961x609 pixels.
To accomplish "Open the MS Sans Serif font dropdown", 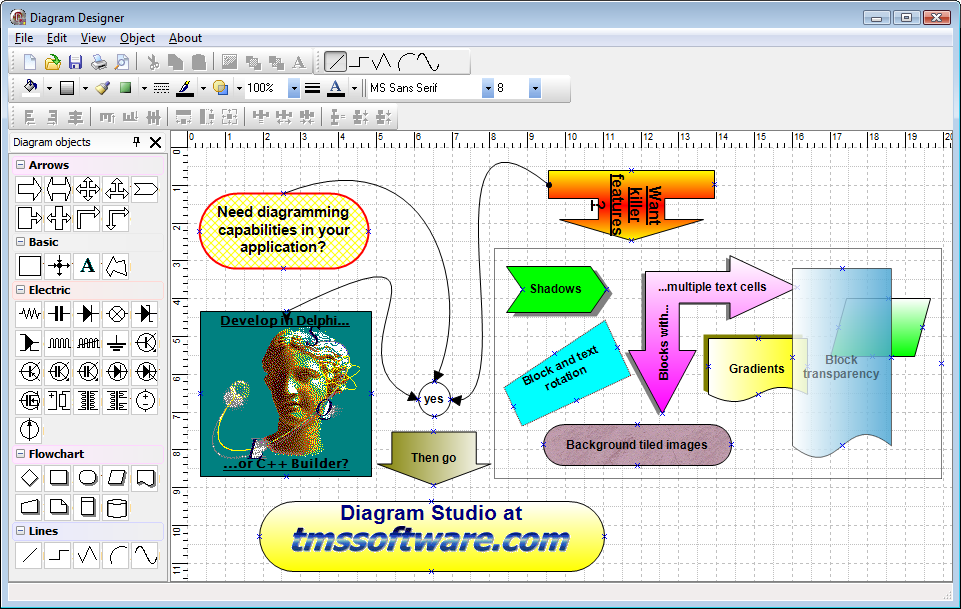I will [x=488, y=88].
